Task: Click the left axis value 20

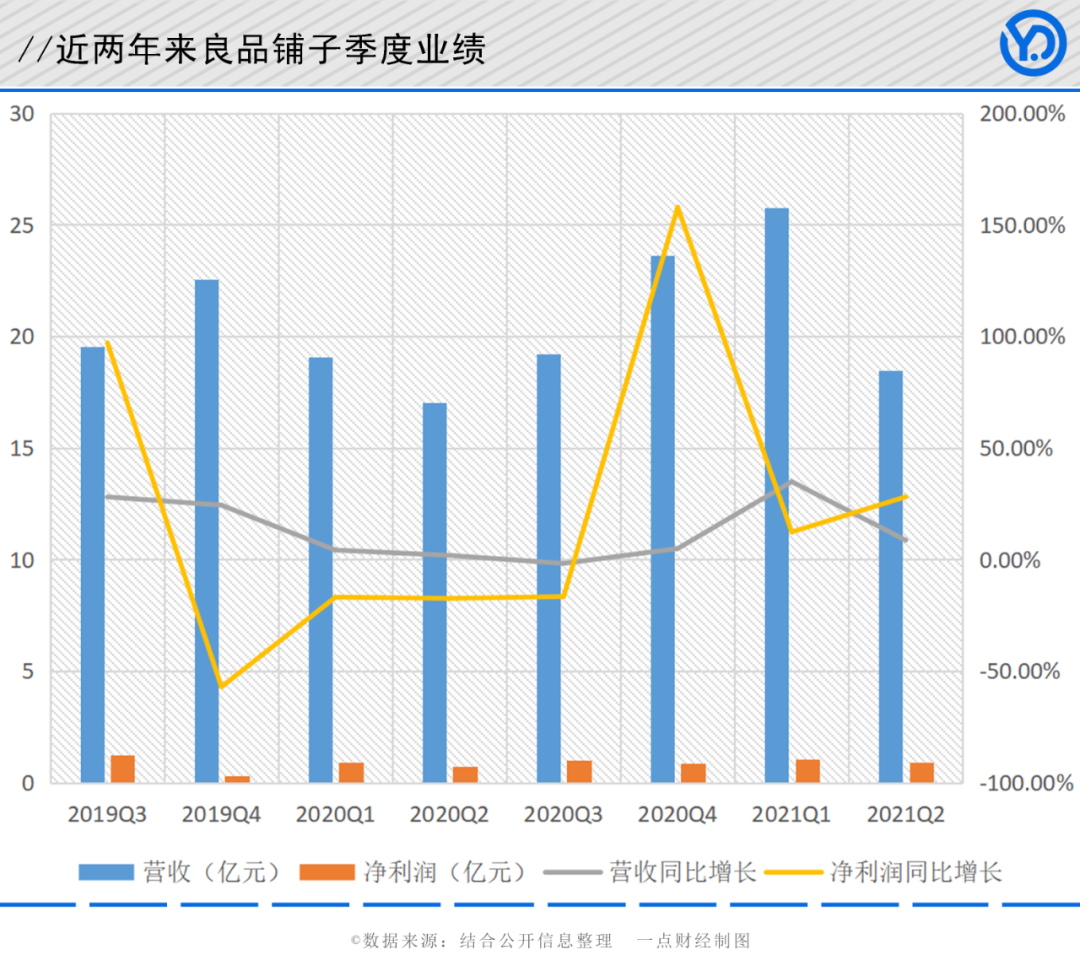Action: (x=22, y=337)
